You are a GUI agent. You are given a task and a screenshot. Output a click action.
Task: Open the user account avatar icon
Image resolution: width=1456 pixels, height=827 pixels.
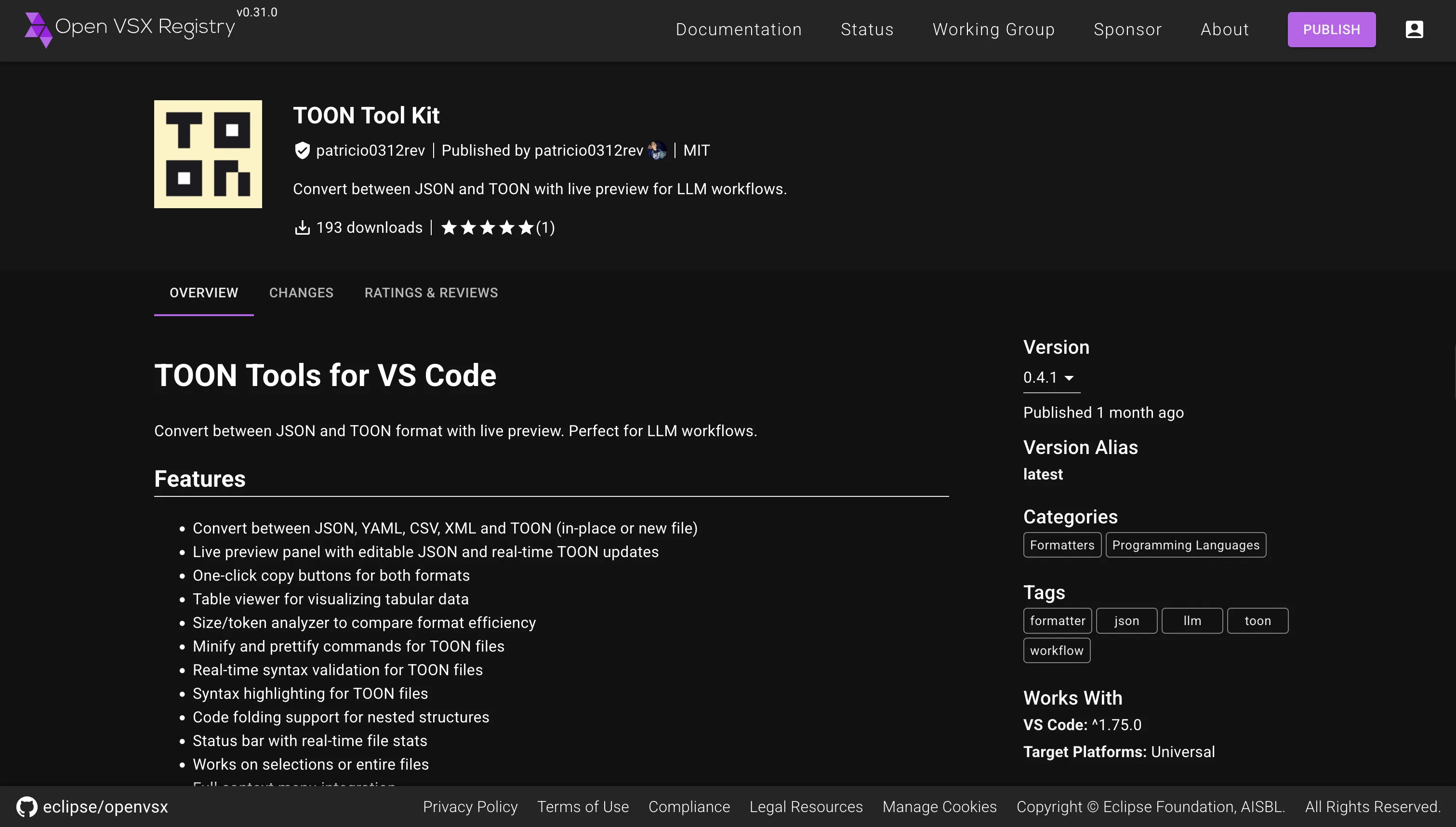[x=1414, y=29]
